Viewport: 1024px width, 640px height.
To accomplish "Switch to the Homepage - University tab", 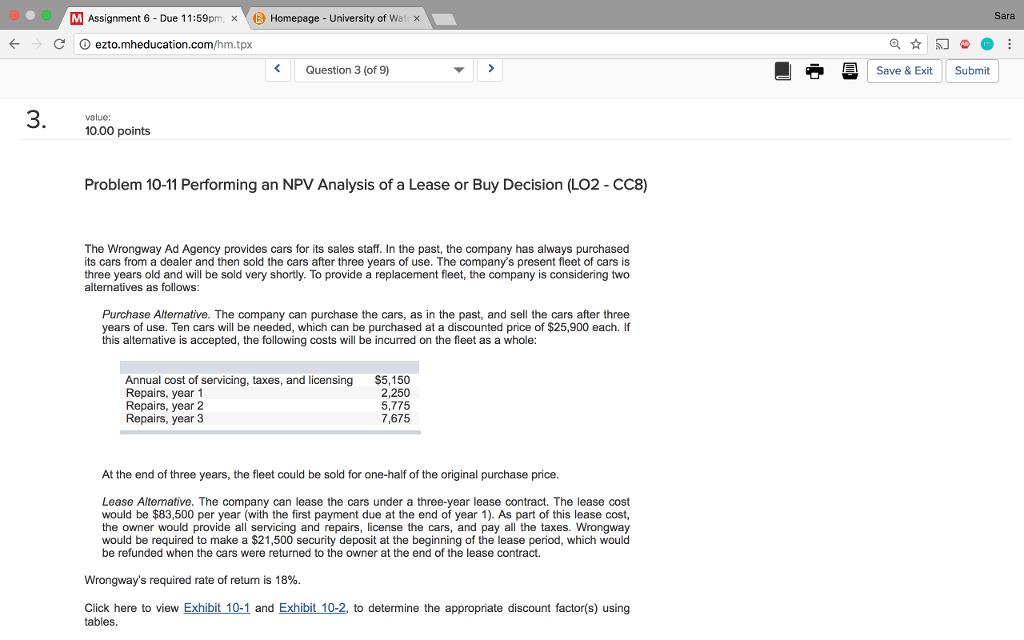I will click(338, 18).
